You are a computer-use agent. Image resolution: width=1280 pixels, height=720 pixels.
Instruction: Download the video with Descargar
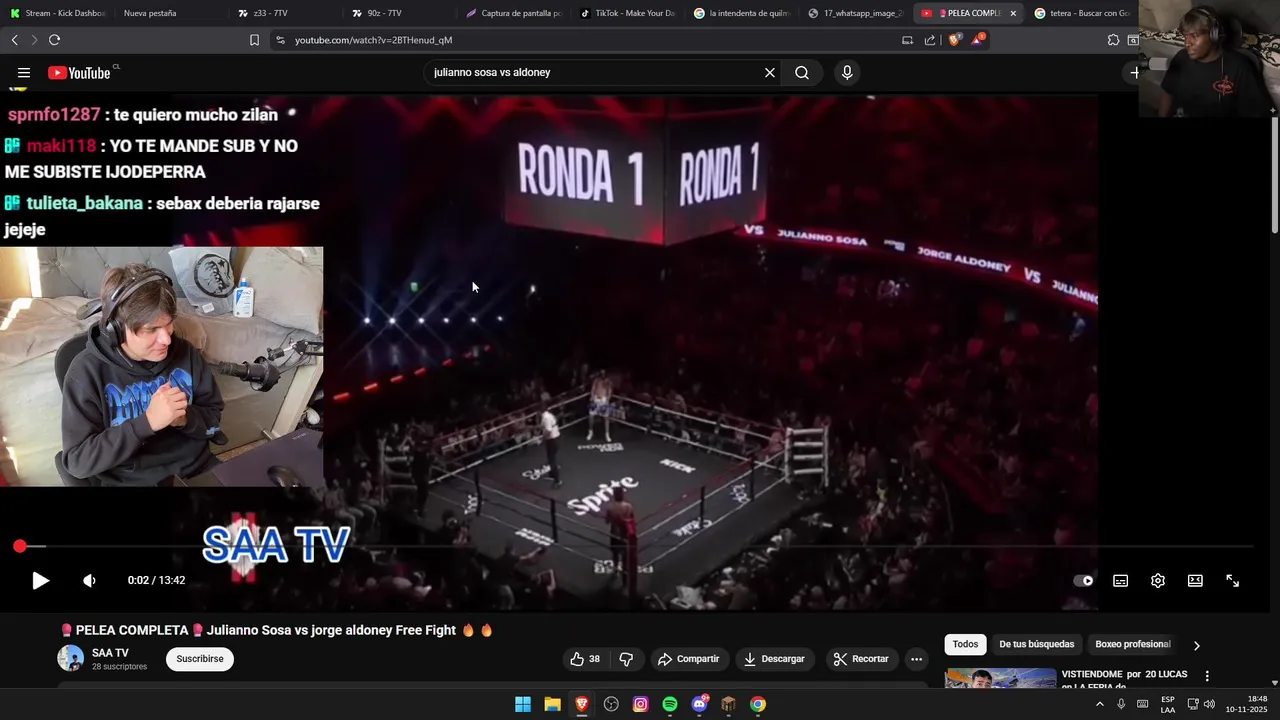[773, 659]
